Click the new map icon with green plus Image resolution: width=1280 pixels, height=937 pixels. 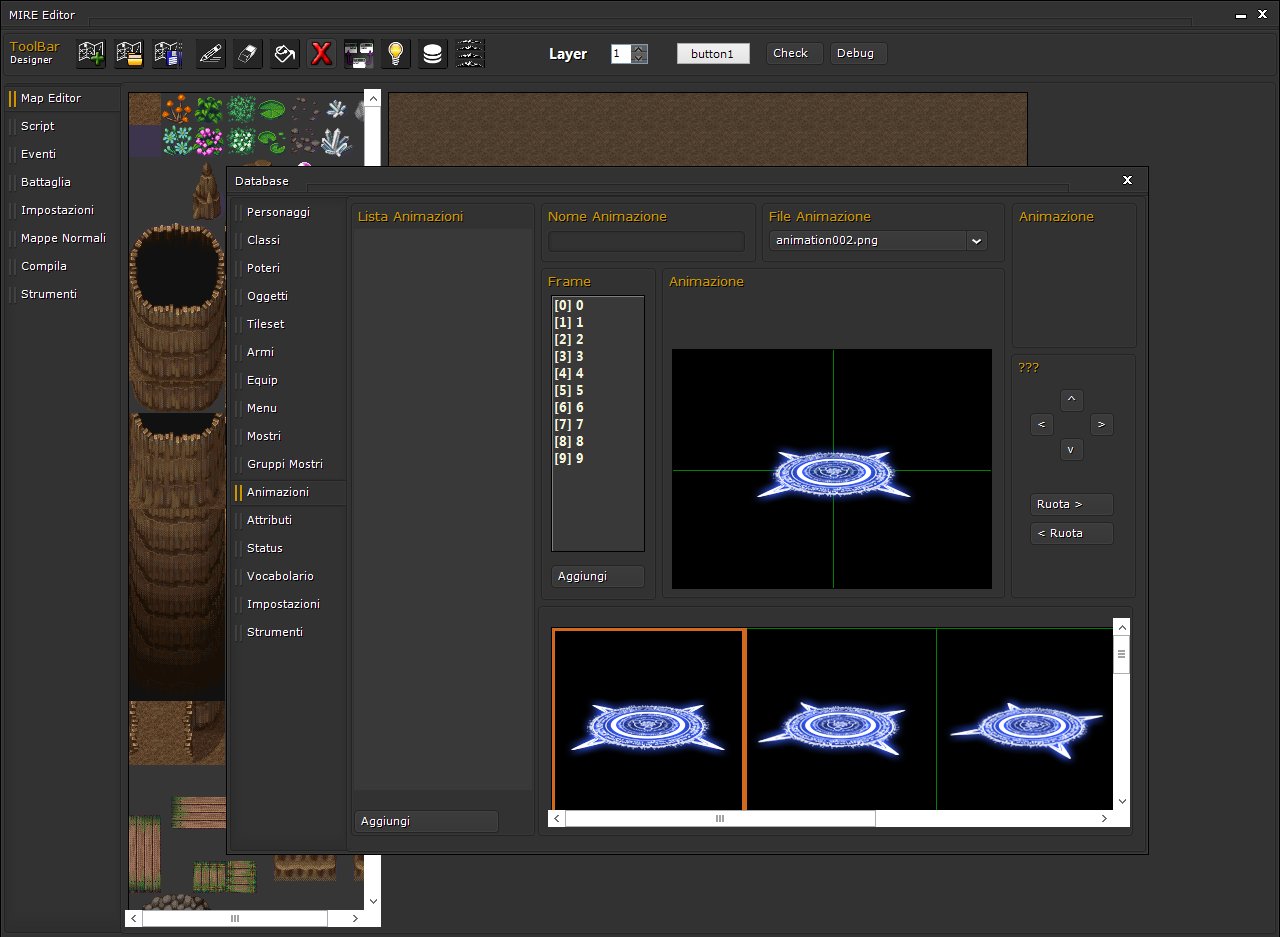click(92, 54)
